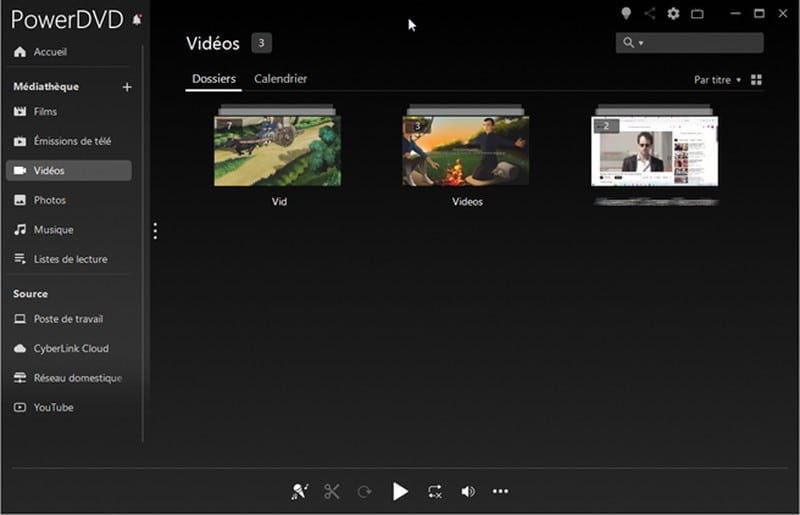800x515 pixels.
Task: Open the Musique library
Action: 43,230
